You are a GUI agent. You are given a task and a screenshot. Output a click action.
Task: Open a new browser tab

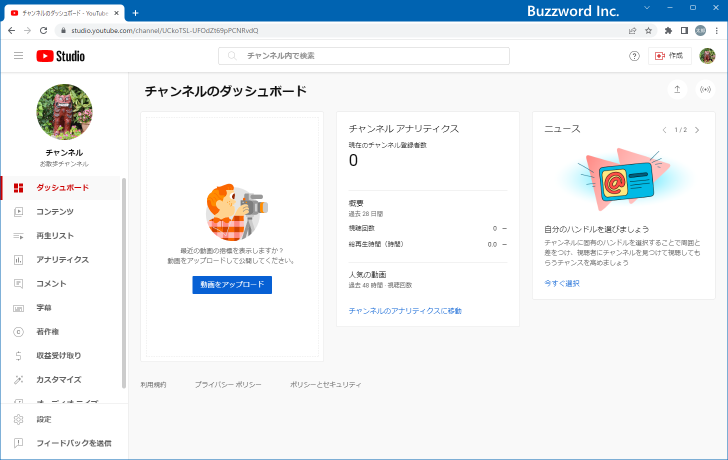point(135,13)
